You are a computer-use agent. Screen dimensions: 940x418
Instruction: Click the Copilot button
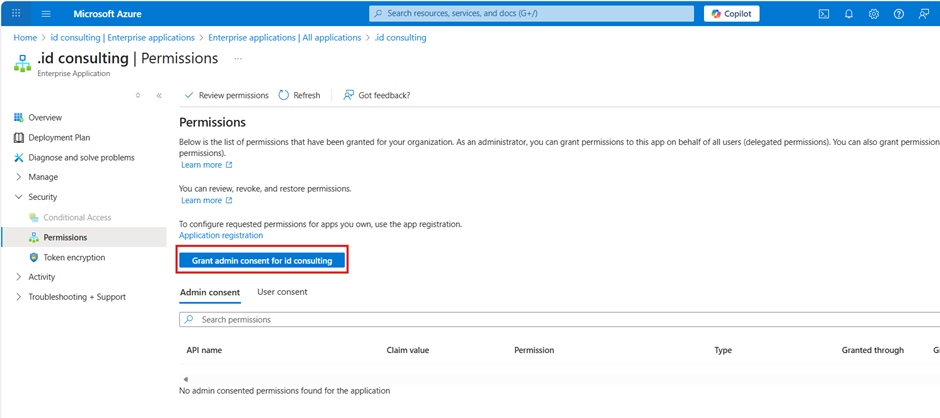(x=731, y=14)
